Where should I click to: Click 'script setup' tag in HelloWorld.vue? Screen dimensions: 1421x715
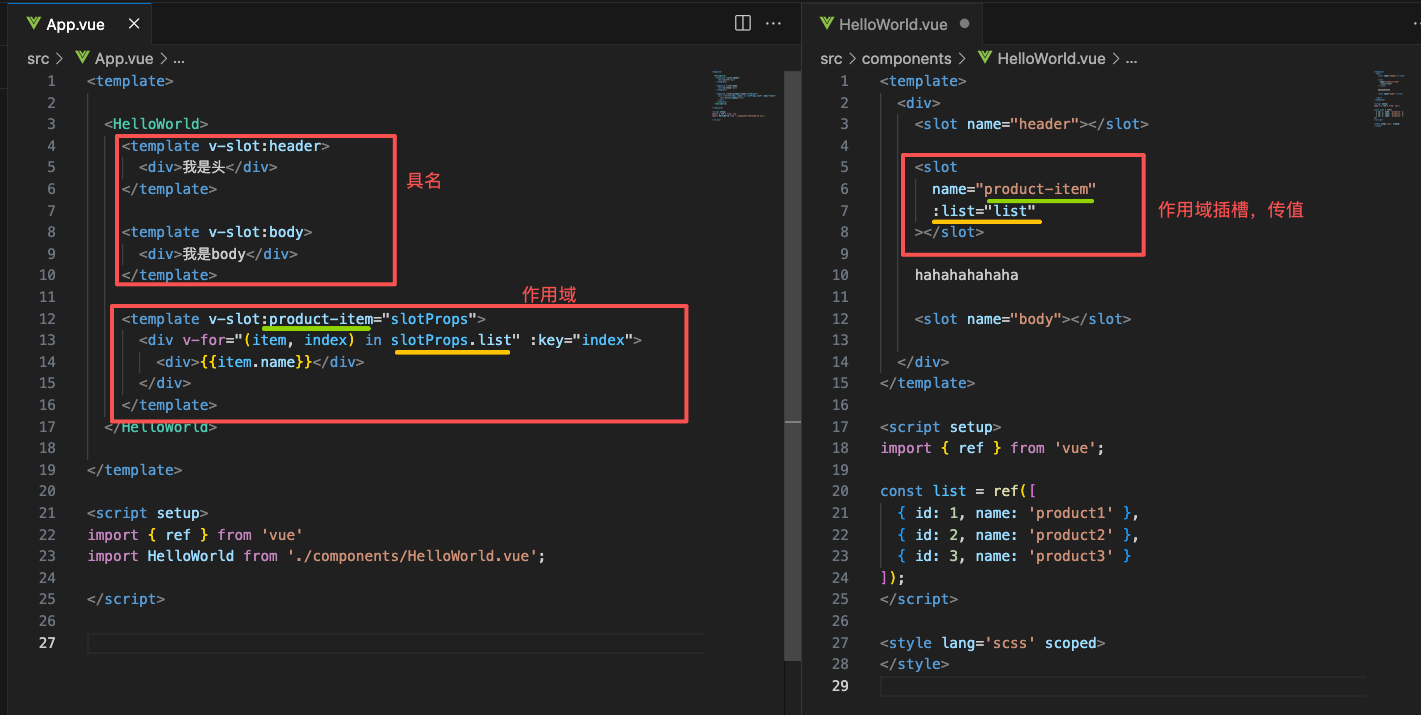point(941,427)
